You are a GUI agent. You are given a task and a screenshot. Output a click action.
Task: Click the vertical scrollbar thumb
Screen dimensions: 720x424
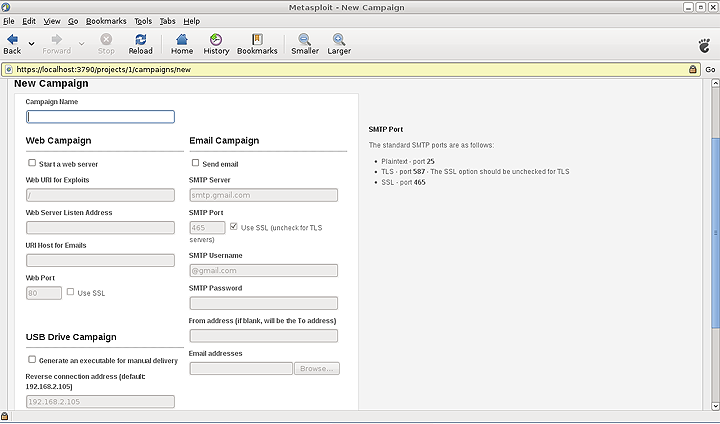pos(715,232)
